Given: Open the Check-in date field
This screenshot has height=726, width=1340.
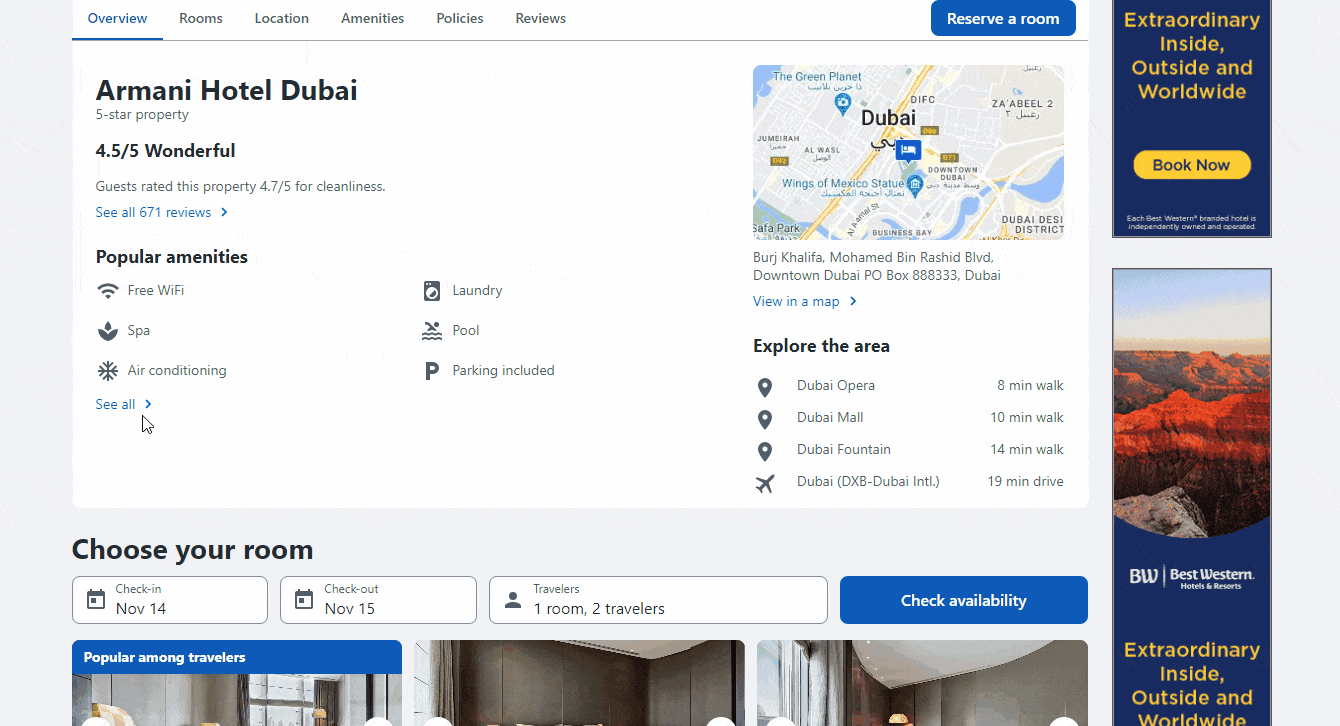Looking at the screenshot, I should (170, 600).
